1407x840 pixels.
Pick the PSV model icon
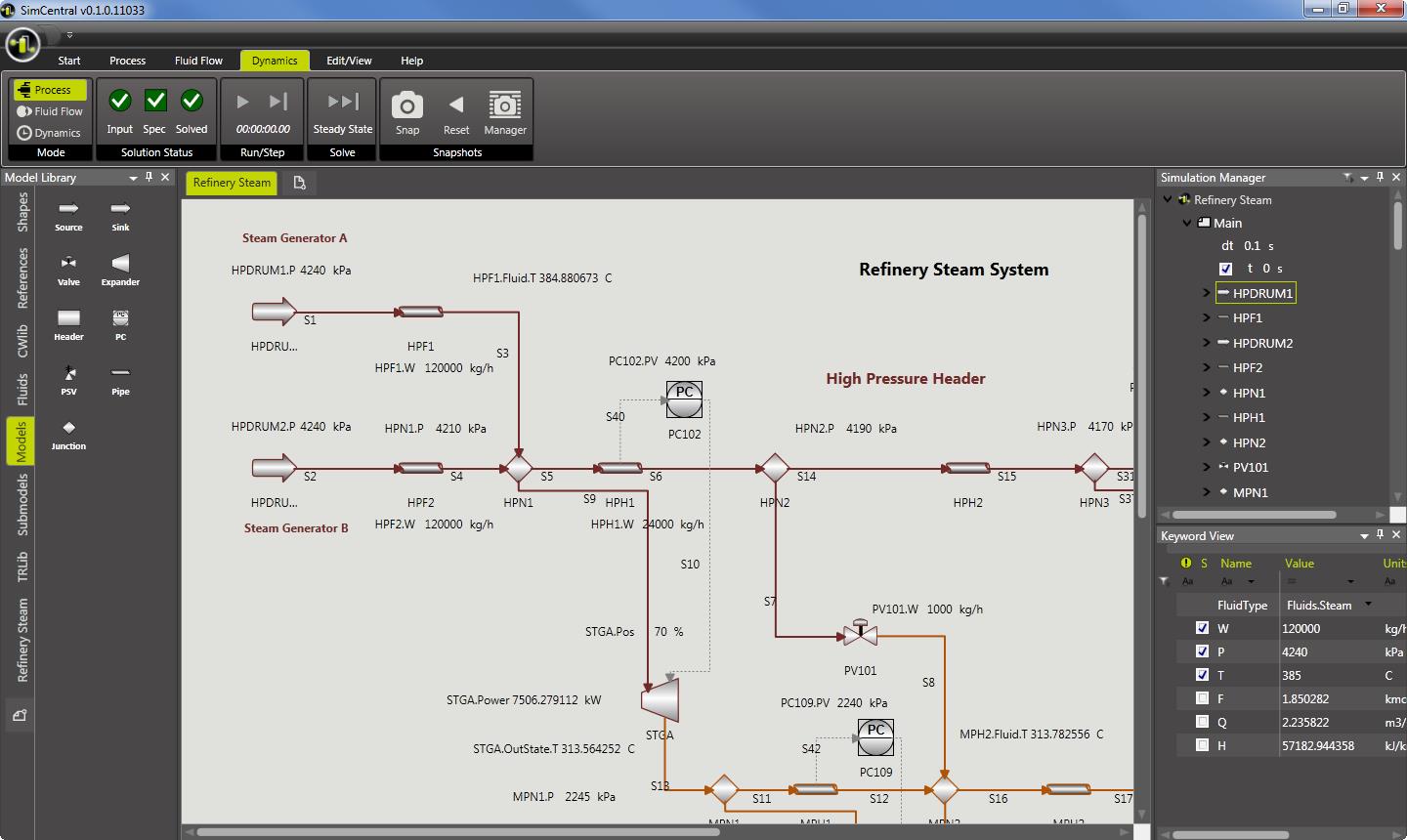coord(68,373)
